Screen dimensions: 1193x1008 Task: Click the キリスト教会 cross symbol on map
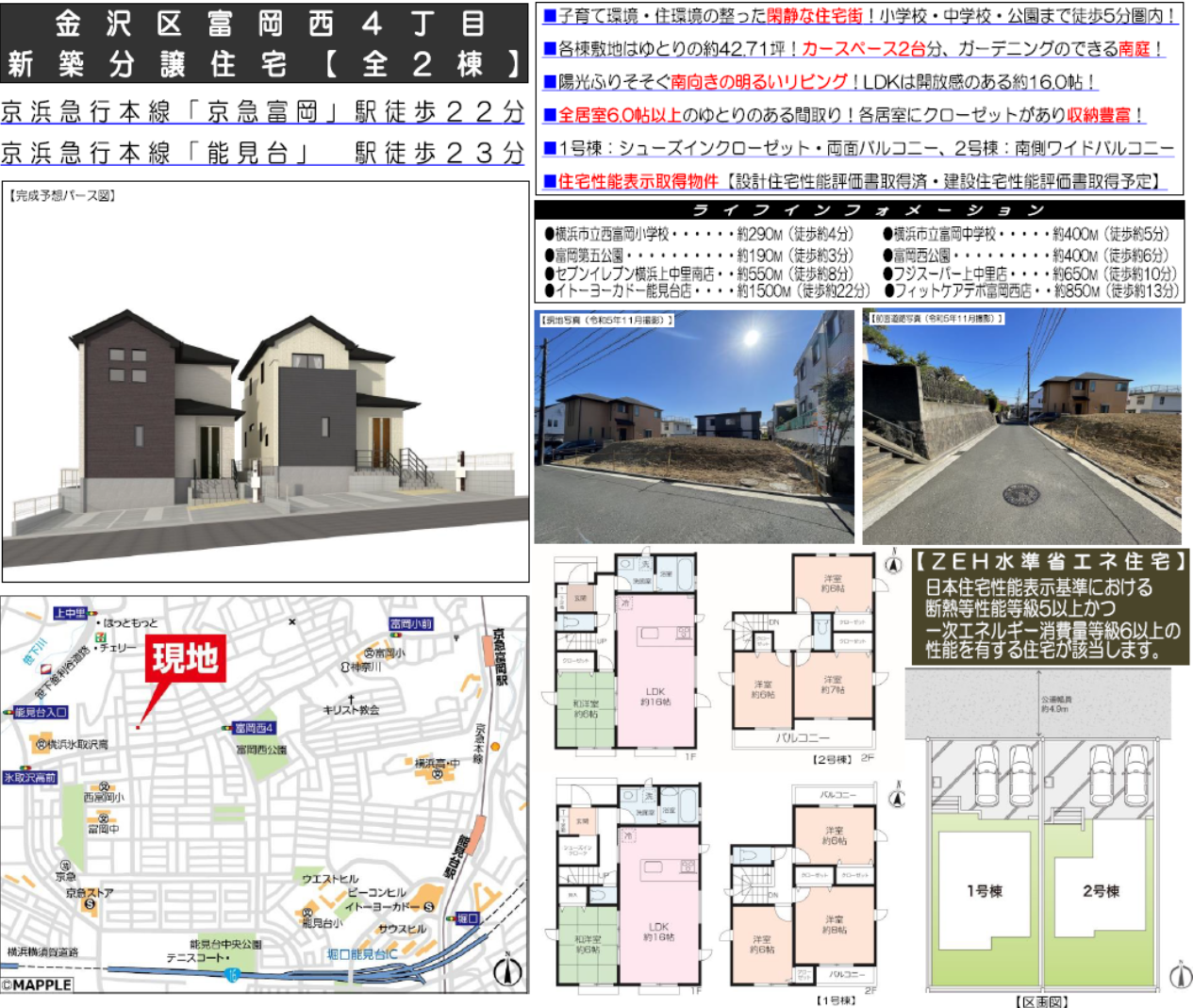click(x=351, y=698)
